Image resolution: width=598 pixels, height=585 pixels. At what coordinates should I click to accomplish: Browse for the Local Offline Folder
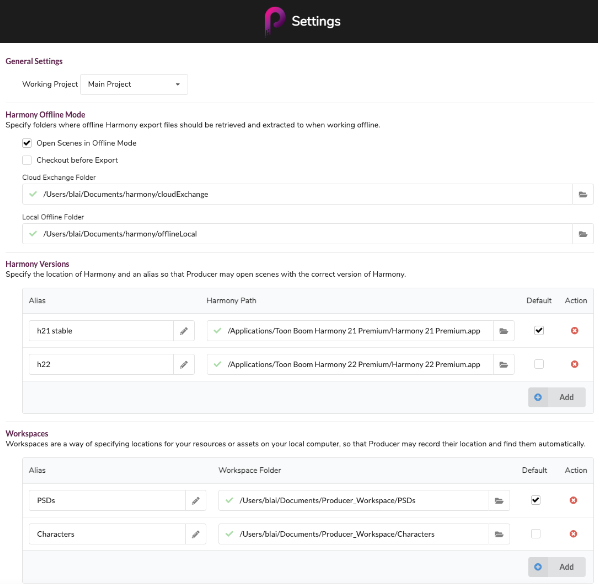click(583, 234)
